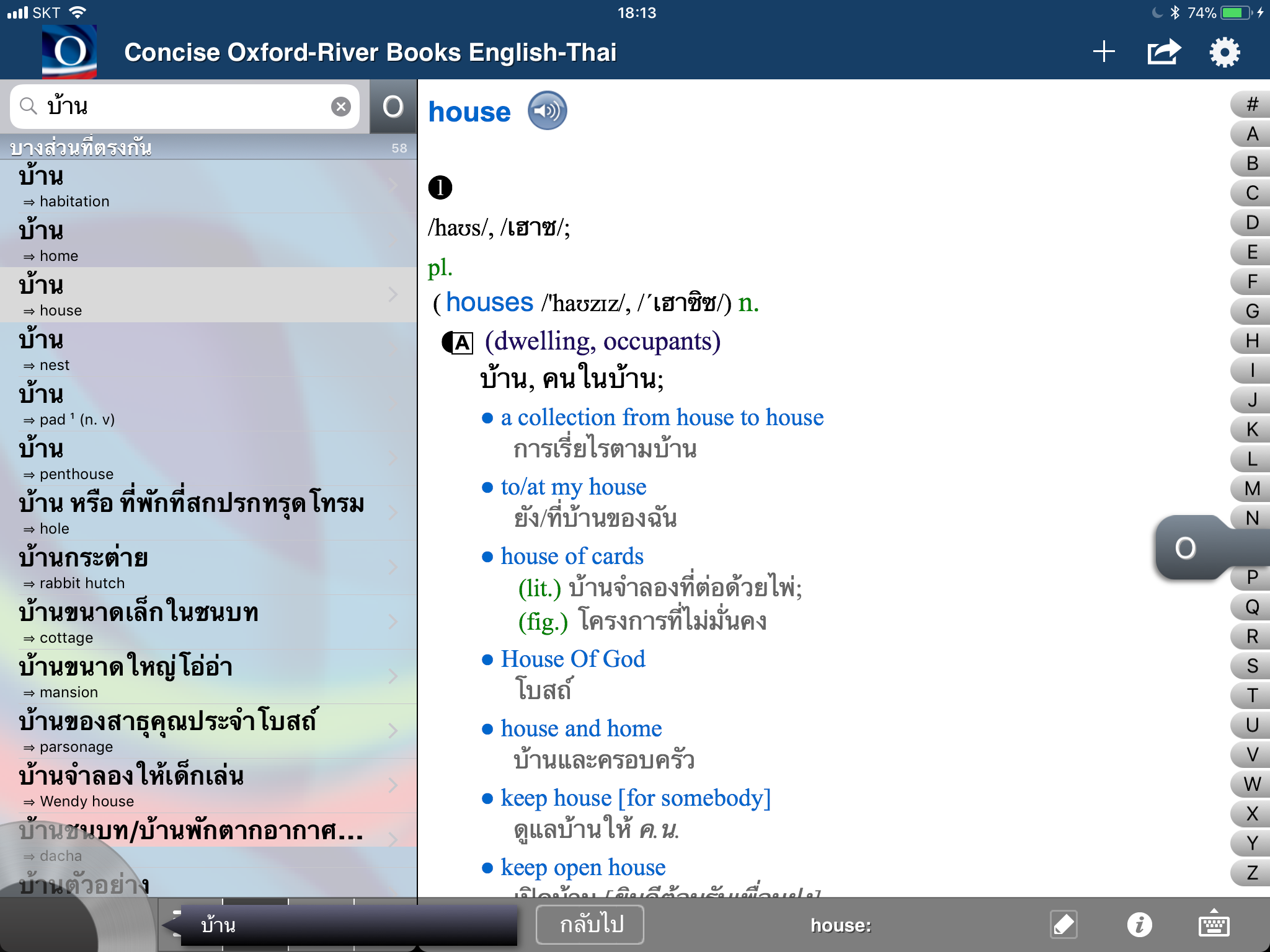
Task: Clear the search field text
Action: pos(340,107)
